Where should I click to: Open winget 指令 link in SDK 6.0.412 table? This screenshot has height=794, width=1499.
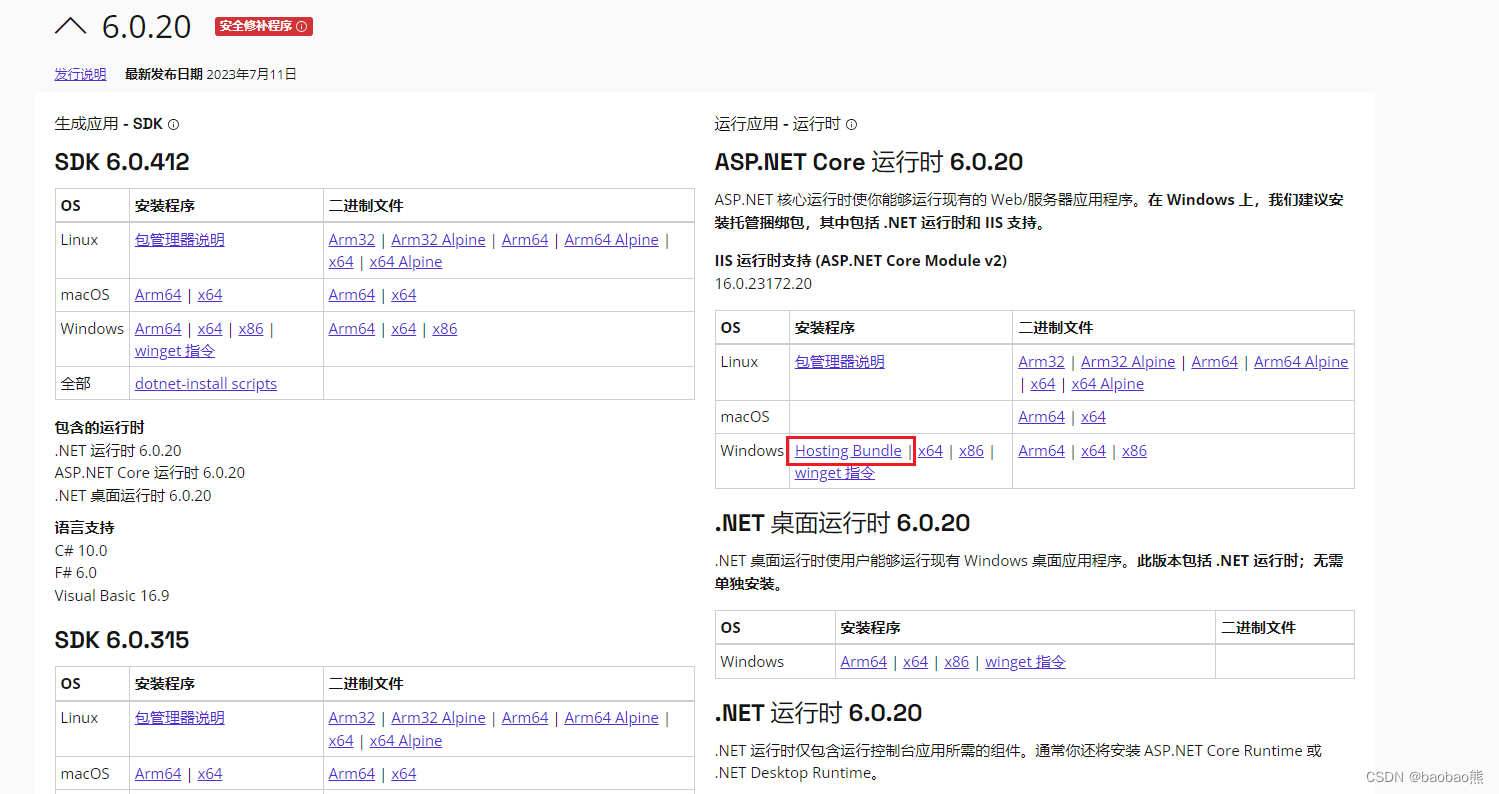pyautogui.click(x=175, y=351)
